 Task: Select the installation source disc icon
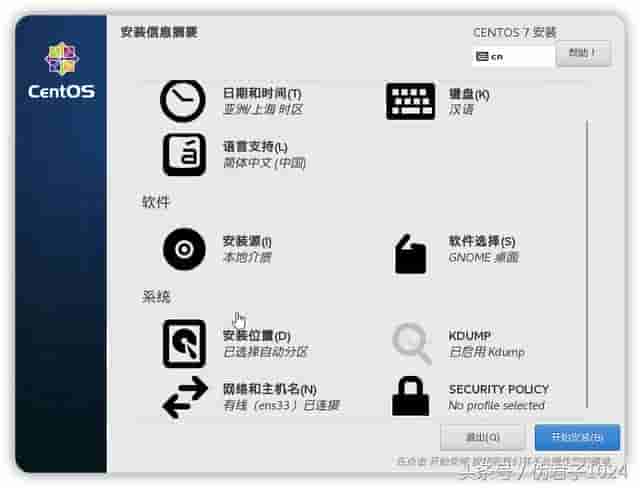184,249
